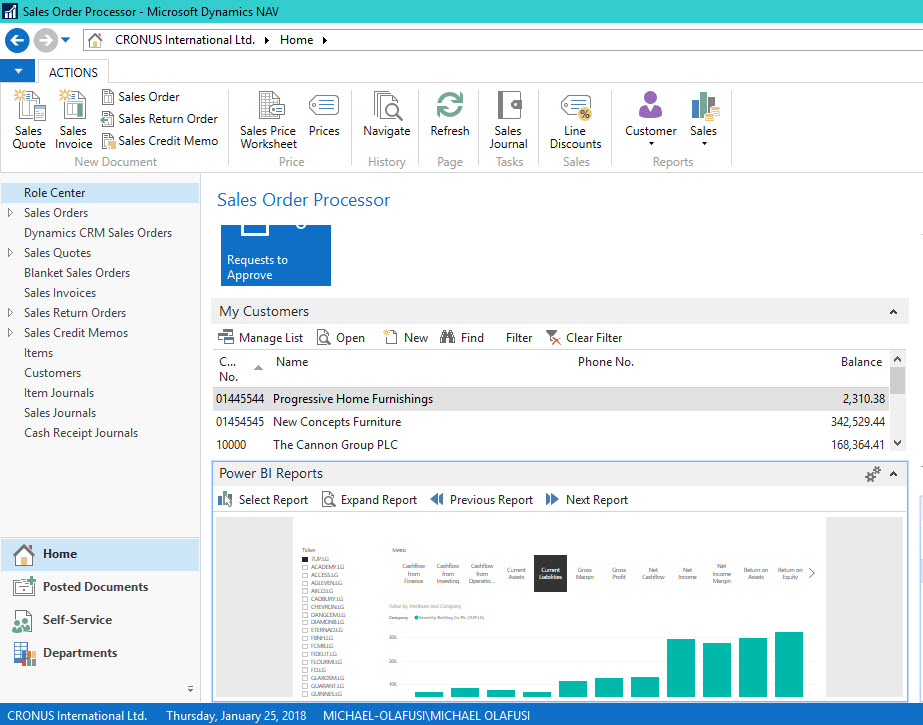Viewport: 923px width, 725px height.
Task: Open Blanket Sales Orders
Action: click(77, 272)
